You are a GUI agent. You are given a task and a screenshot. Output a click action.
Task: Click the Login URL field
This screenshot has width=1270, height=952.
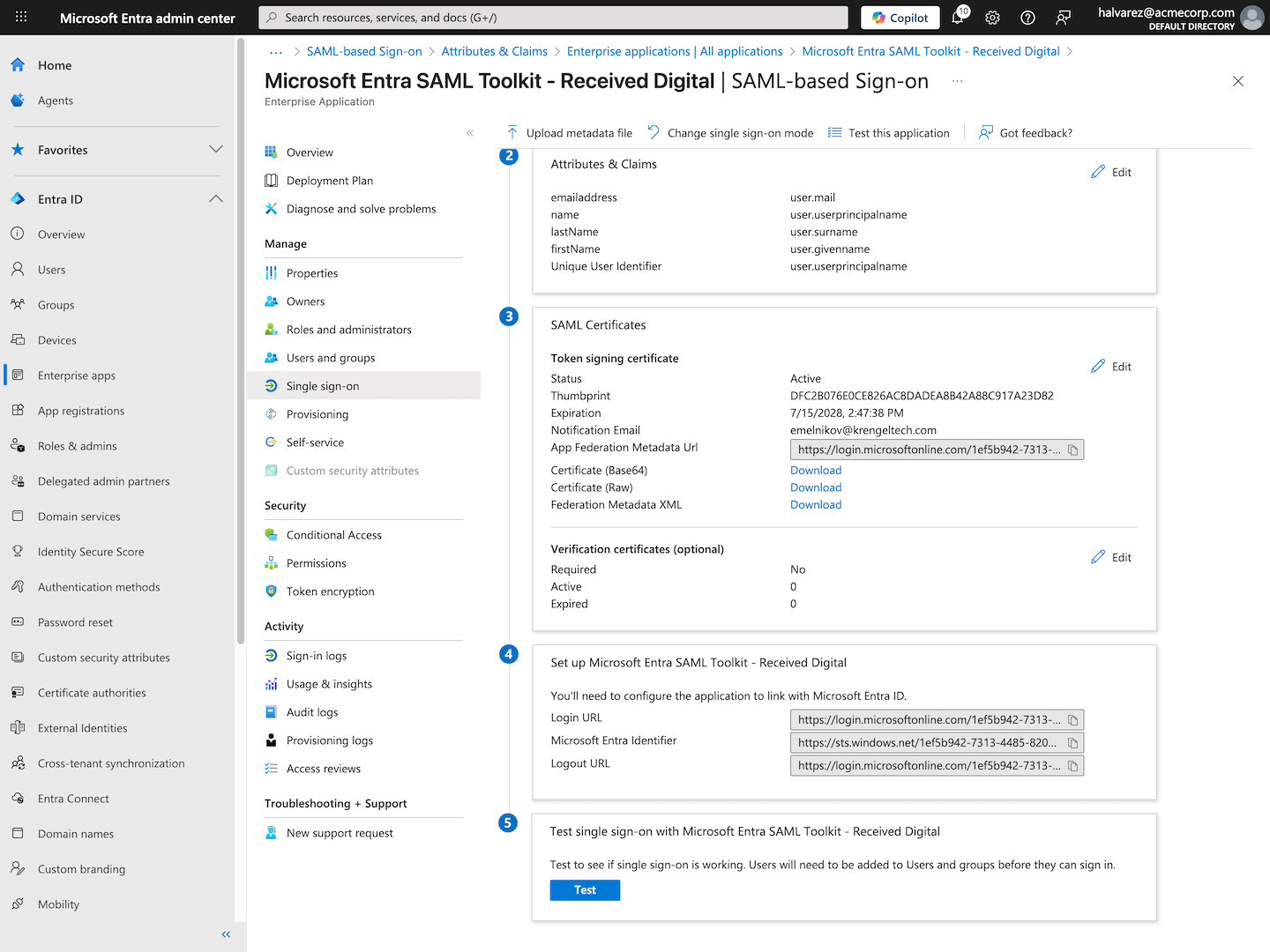(937, 720)
